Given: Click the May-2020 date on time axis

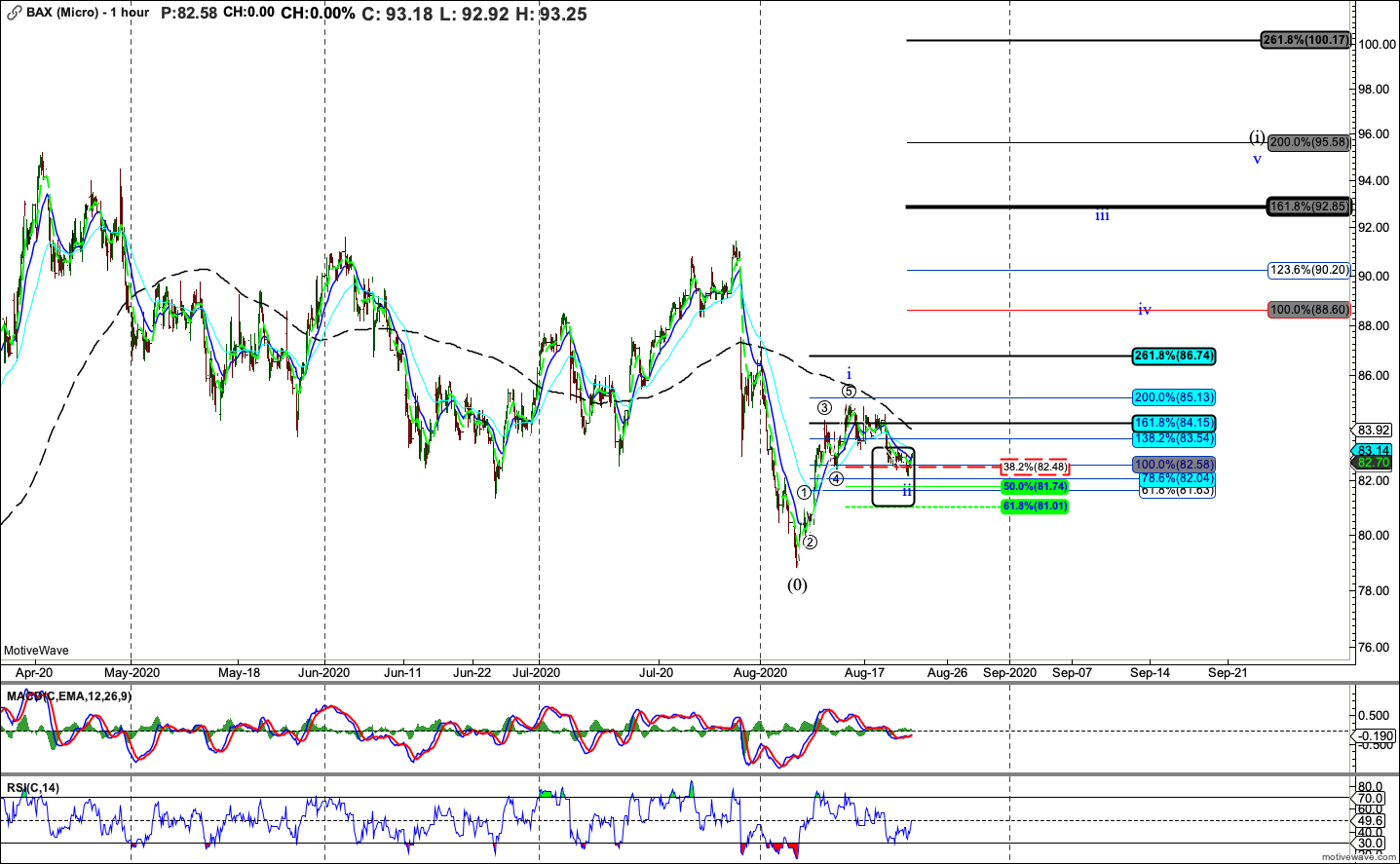Looking at the screenshot, I should pyautogui.click(x=132, y=672).
